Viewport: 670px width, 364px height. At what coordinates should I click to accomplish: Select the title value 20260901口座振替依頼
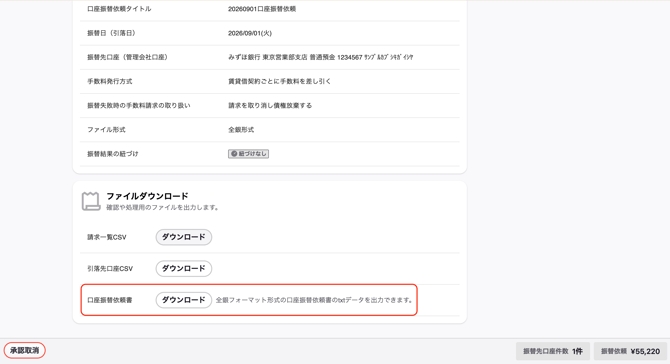click(262, 9)
